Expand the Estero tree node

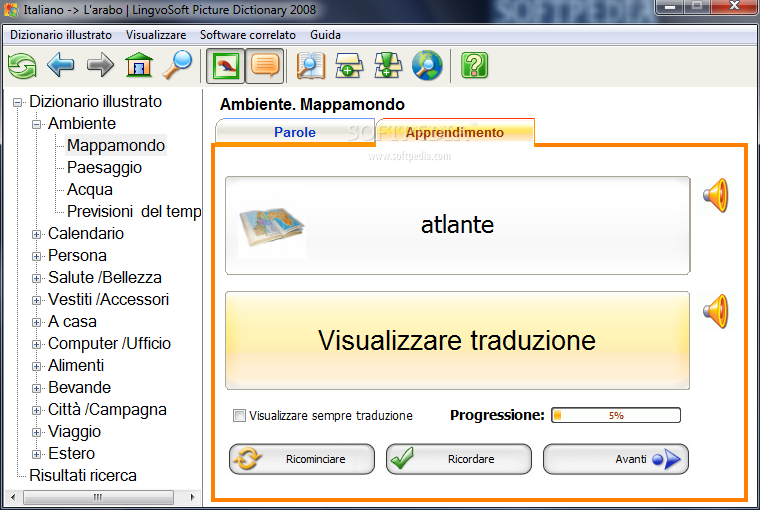[37, 454]
